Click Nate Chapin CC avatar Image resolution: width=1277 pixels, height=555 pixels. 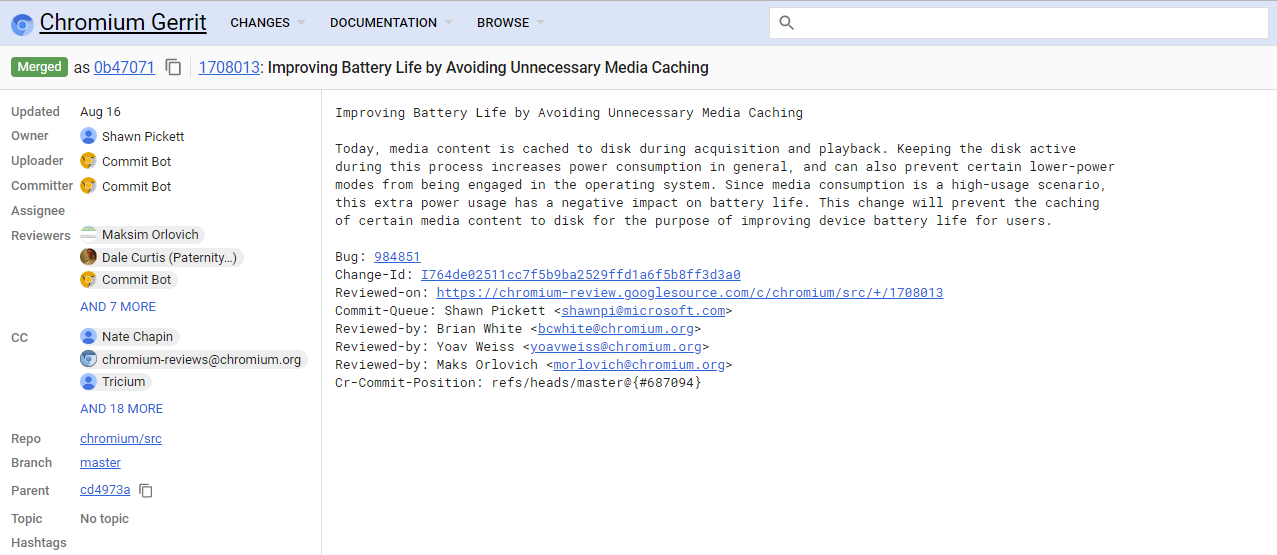click(x=88, y=337)
